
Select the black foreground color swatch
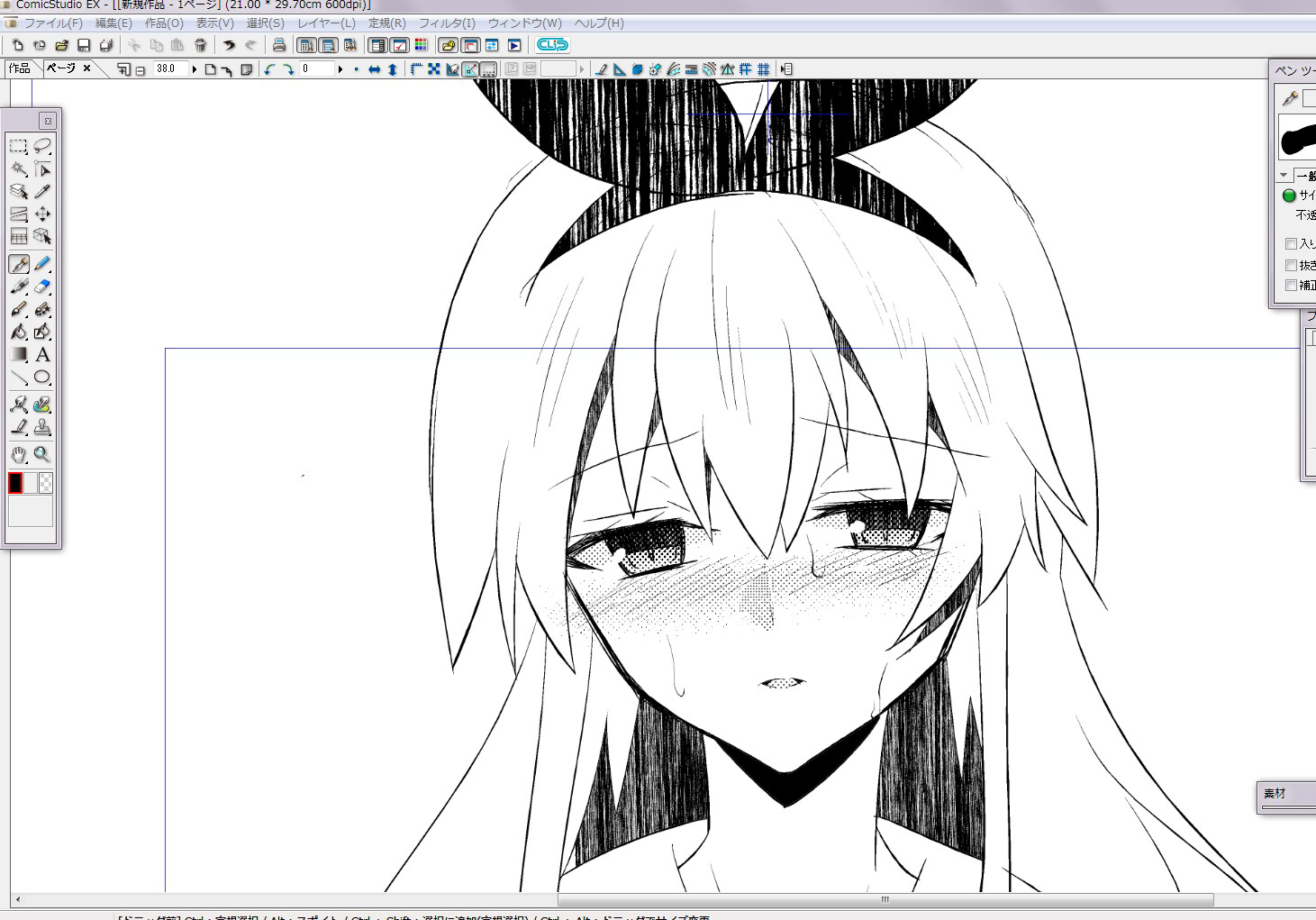point(15,483)
